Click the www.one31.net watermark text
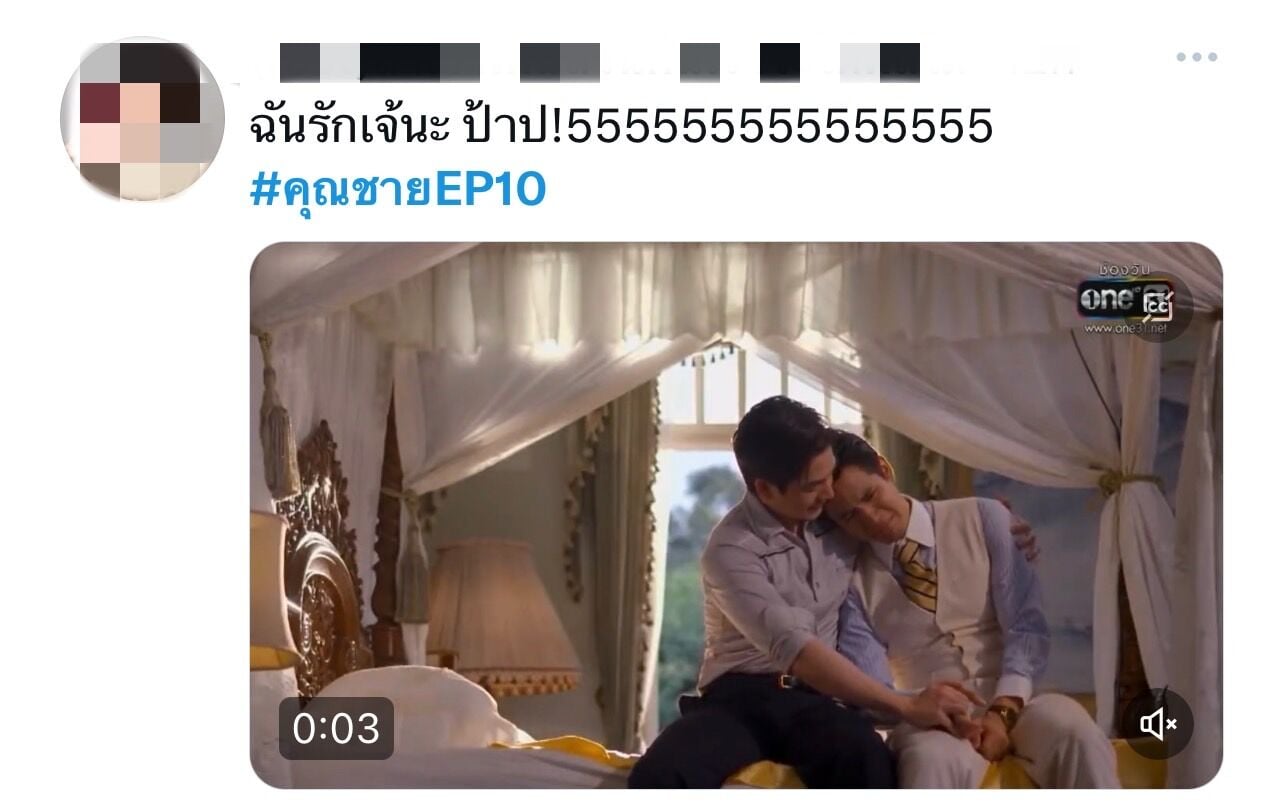 pyautogui.click(x=1127, y=327)
